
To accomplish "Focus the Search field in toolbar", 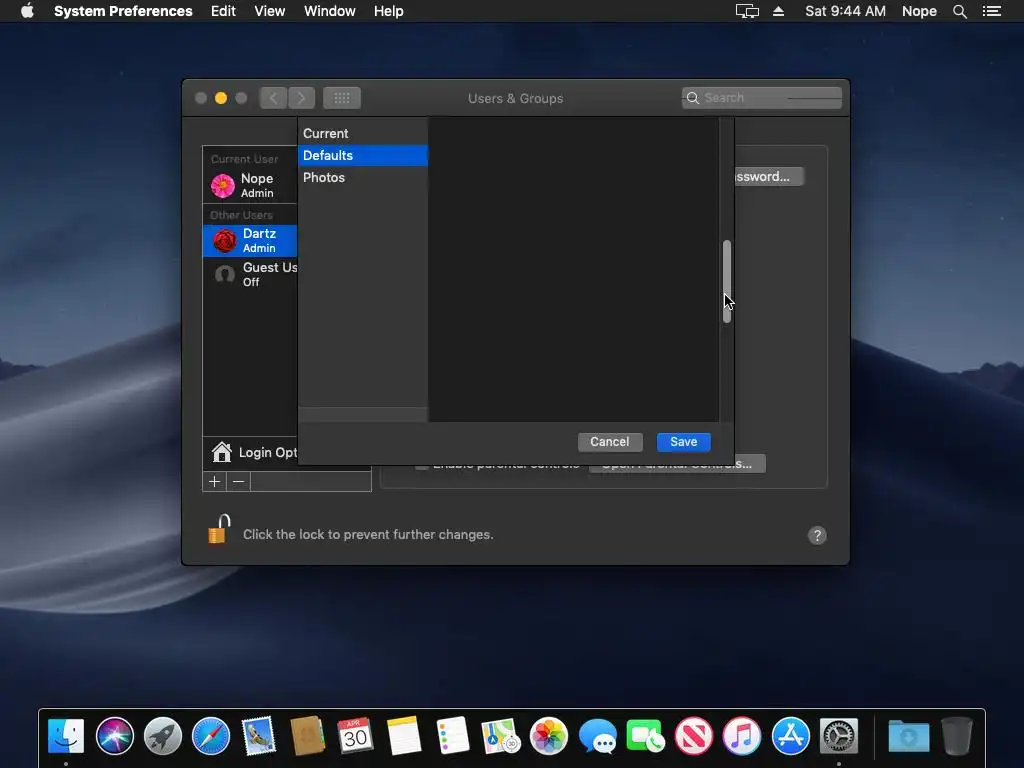I will point(761,98).
